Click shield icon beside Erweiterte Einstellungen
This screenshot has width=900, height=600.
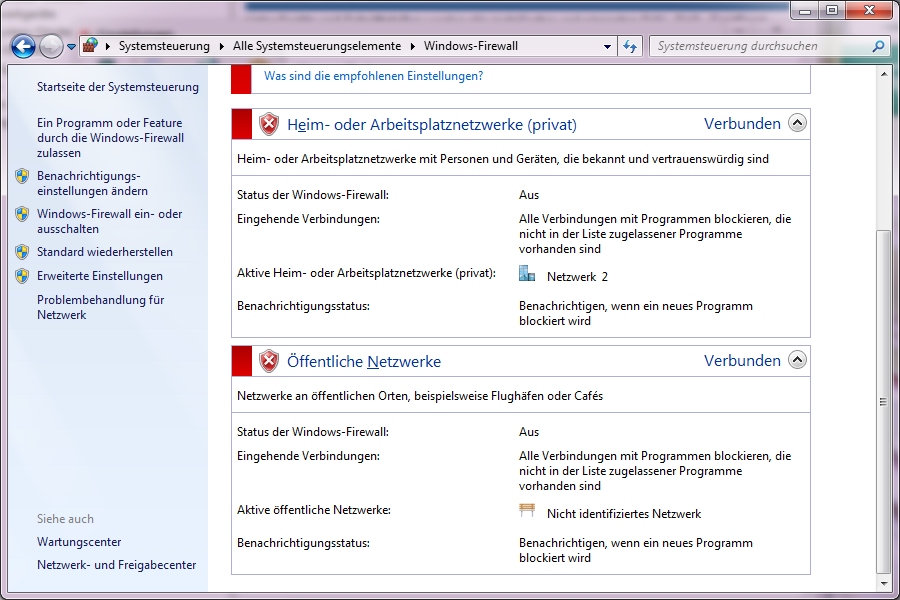coord(22,276)
